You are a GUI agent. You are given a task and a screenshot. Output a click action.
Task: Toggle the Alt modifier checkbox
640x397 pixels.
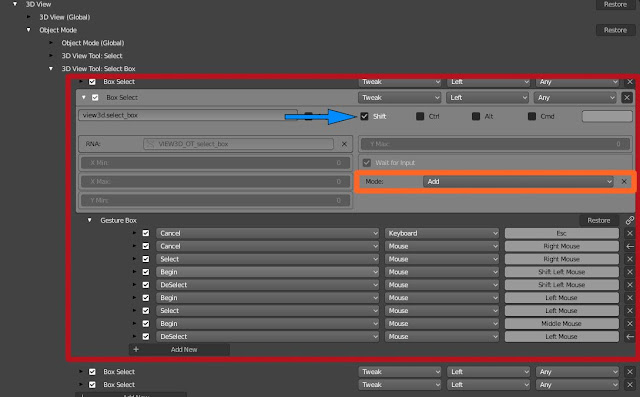point(476,116)
